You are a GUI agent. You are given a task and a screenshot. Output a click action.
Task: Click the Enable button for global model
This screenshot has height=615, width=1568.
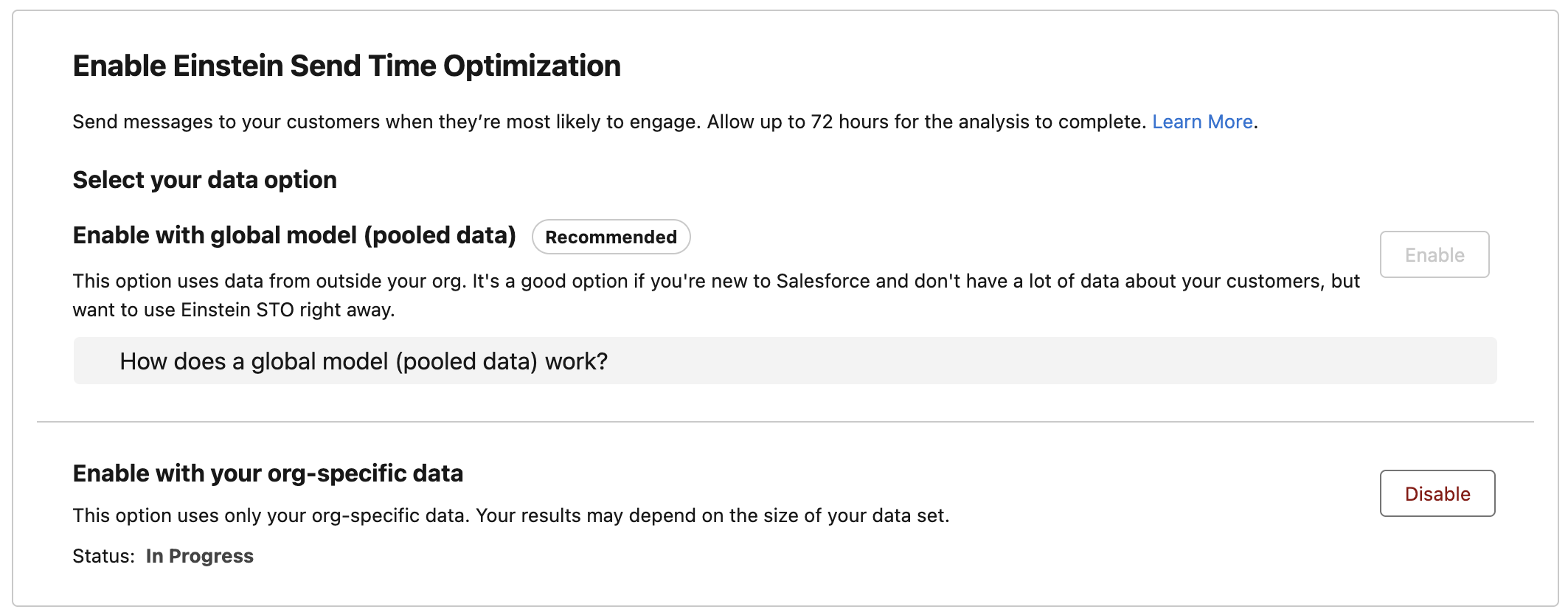tap(1434, 255)
